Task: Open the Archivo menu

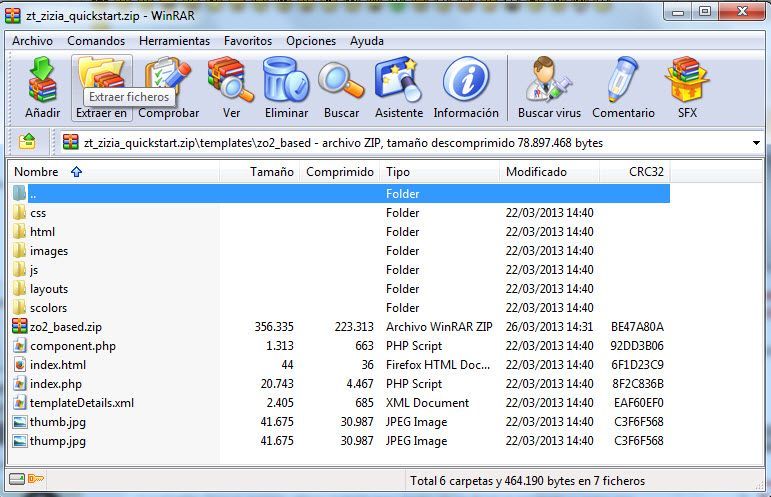Action: pos(32,41)
